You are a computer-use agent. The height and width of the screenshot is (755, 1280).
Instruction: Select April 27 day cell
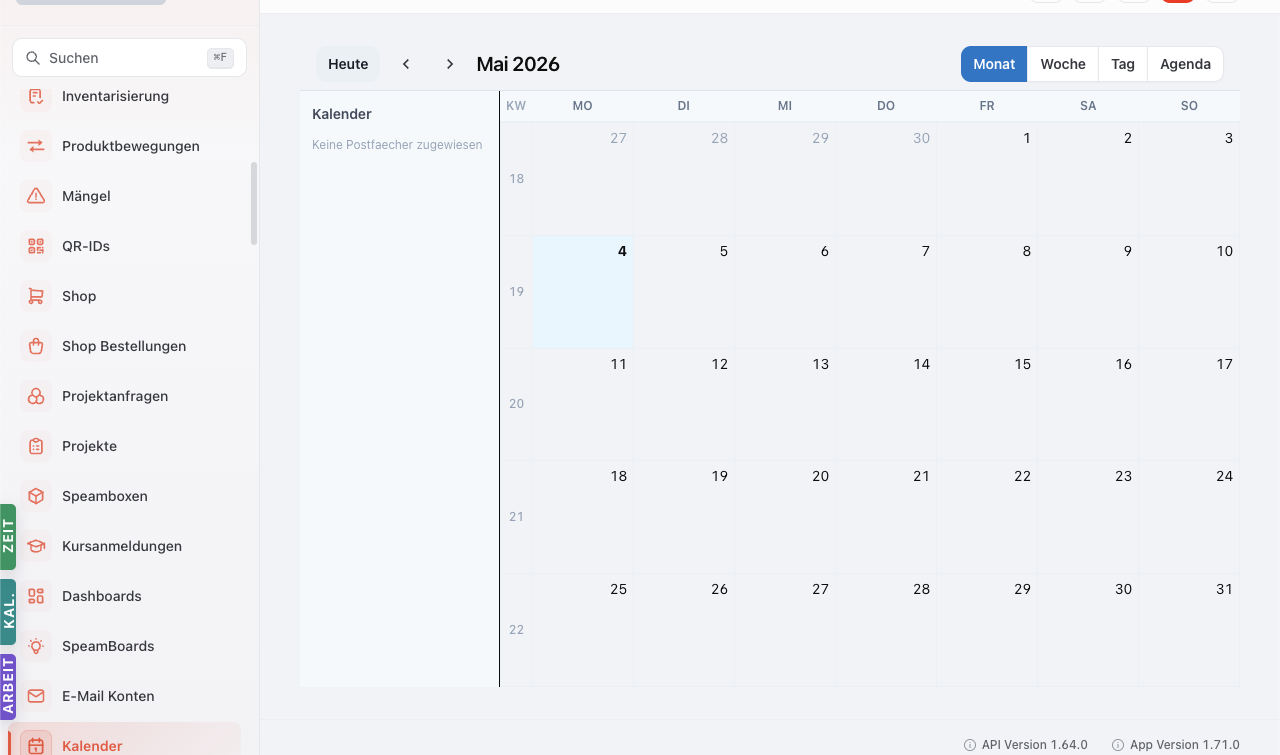point(583,179)
